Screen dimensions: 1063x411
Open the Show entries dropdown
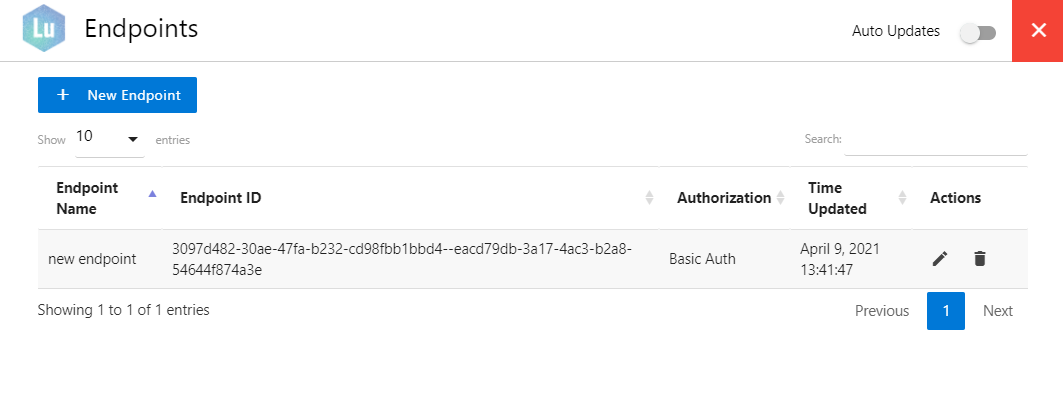click(109, 139)
